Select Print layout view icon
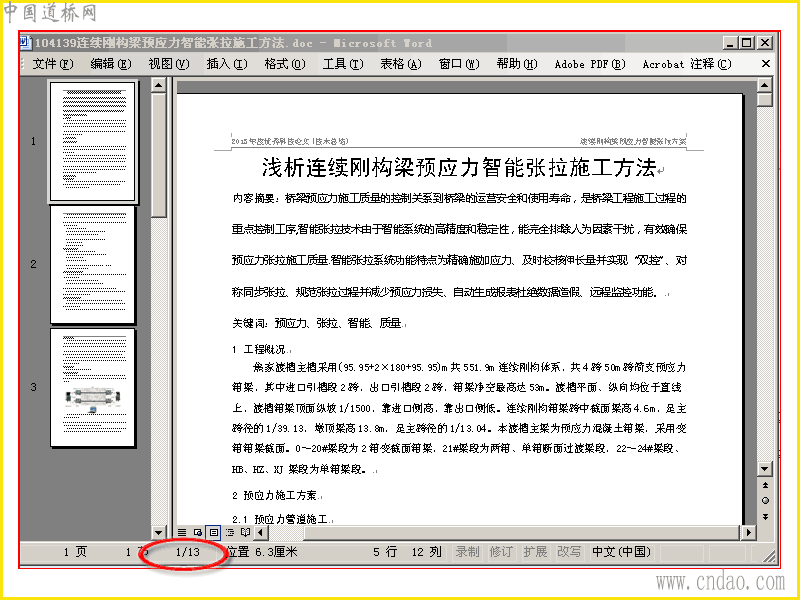This screenshot has width=800, height=600. click(213, 533)
